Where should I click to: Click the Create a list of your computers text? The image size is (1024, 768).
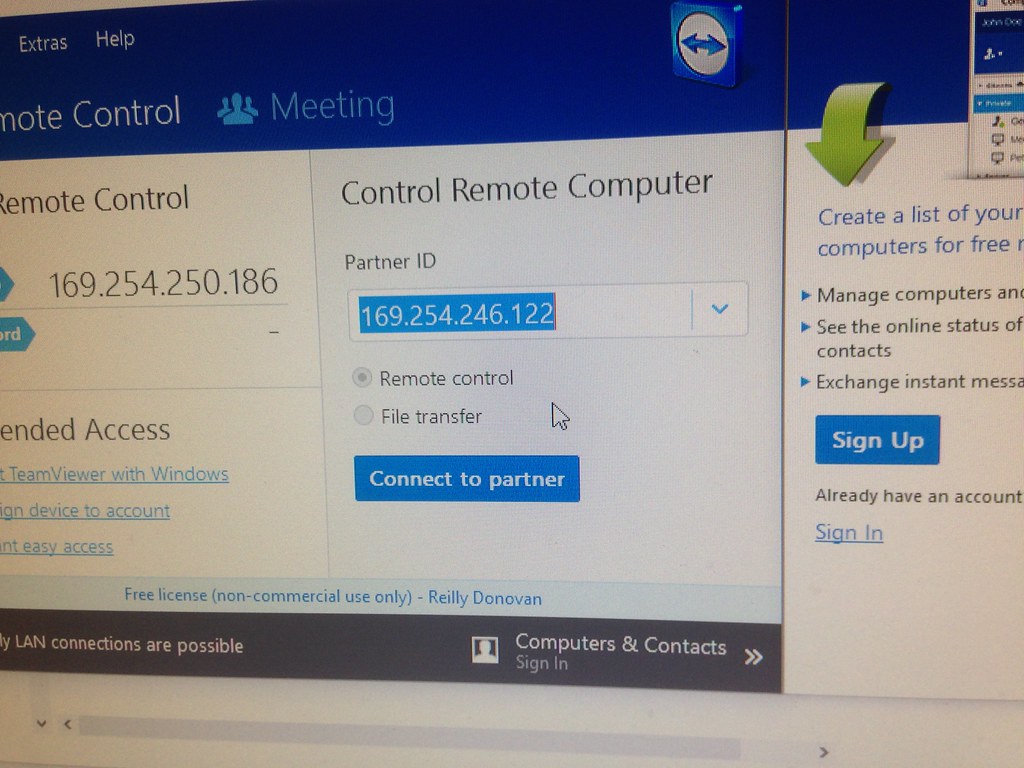pos(920,230)
